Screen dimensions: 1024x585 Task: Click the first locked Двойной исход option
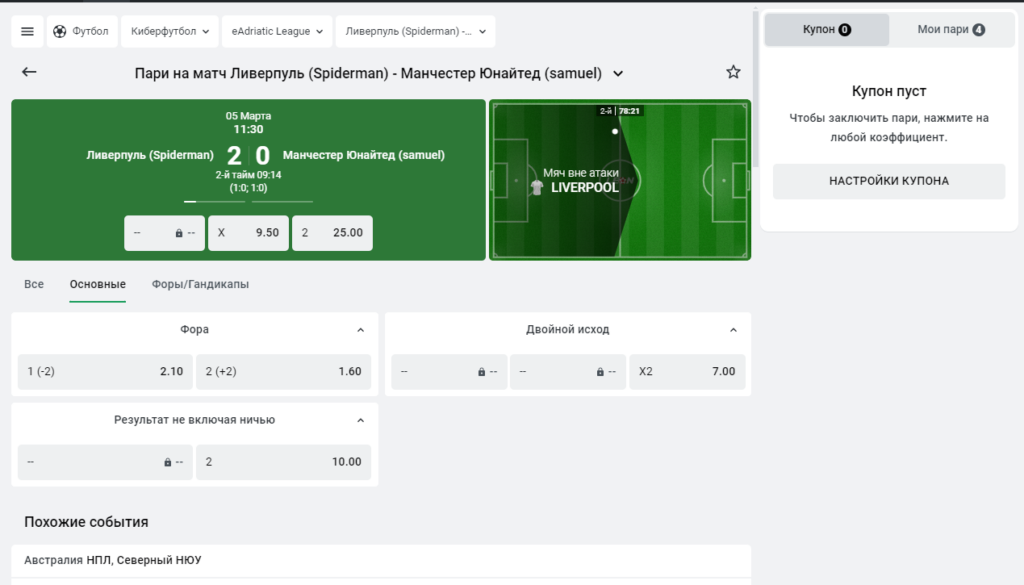449,372
